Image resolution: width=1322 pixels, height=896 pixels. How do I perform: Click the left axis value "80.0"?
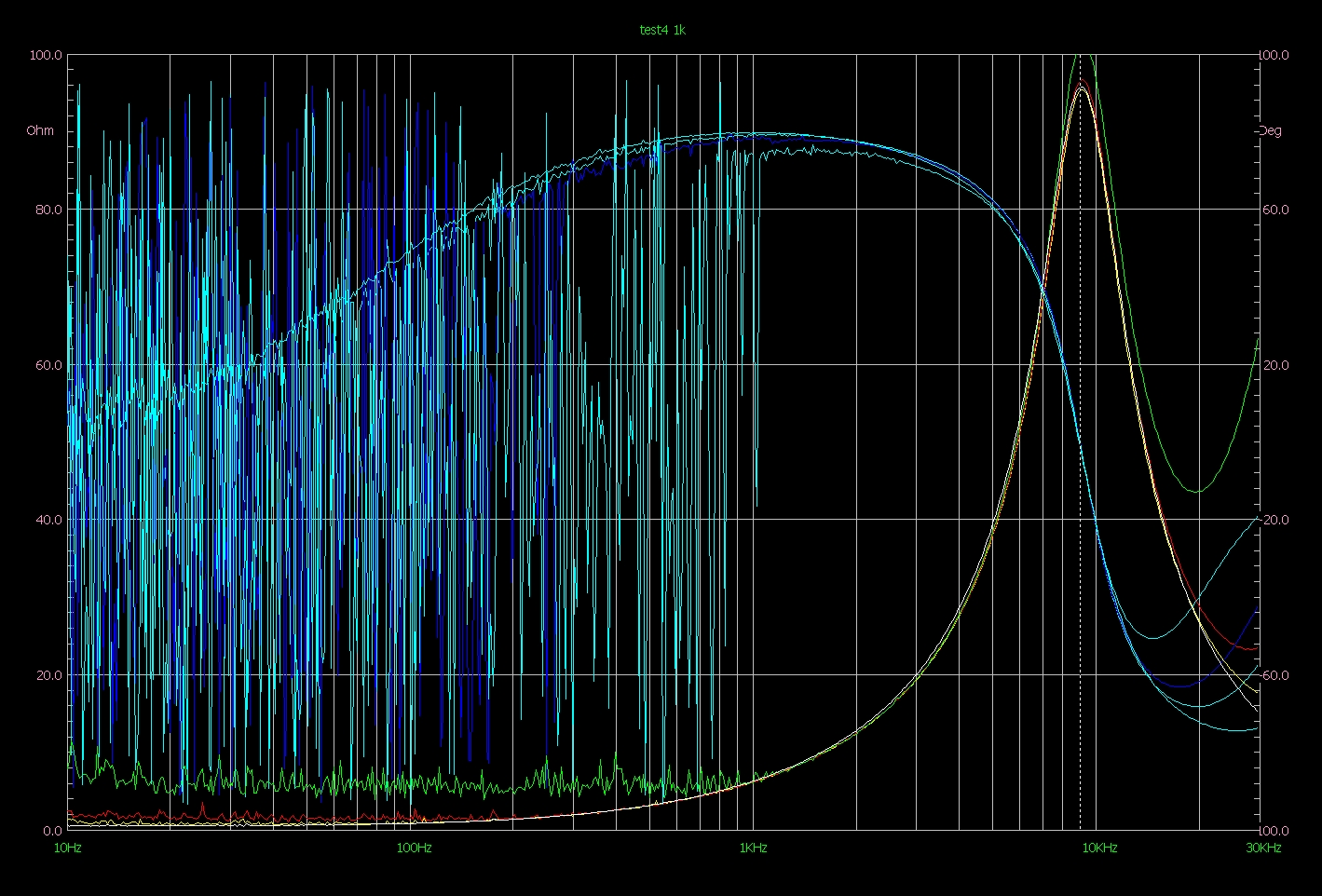pyautogui.click(x=49, y=210)
